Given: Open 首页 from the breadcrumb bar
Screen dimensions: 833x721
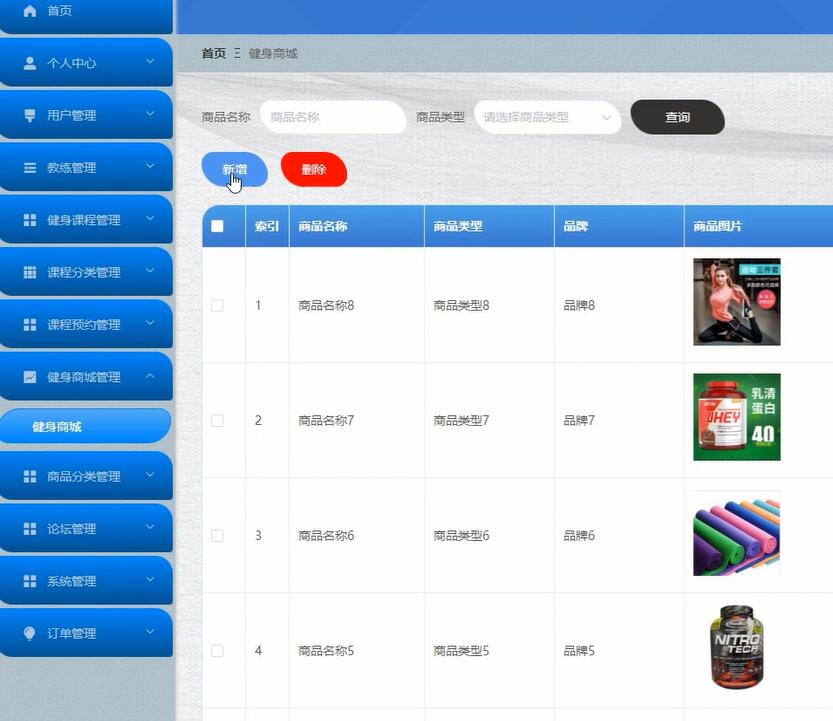Looking at the screenshot, I should click(x=213, y=53).
